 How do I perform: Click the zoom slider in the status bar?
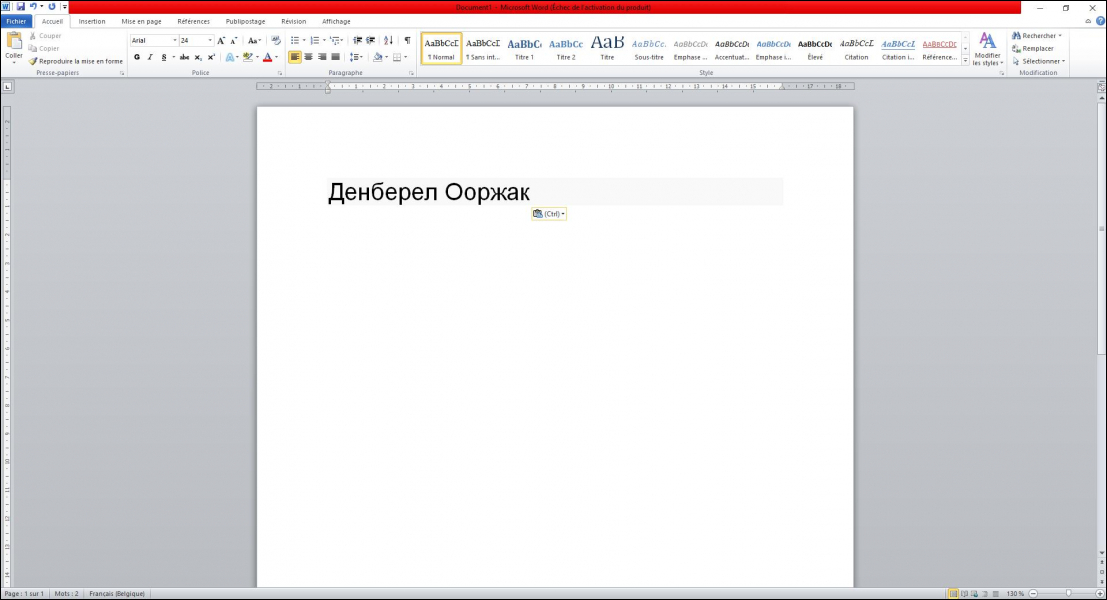click(1068, 594)
